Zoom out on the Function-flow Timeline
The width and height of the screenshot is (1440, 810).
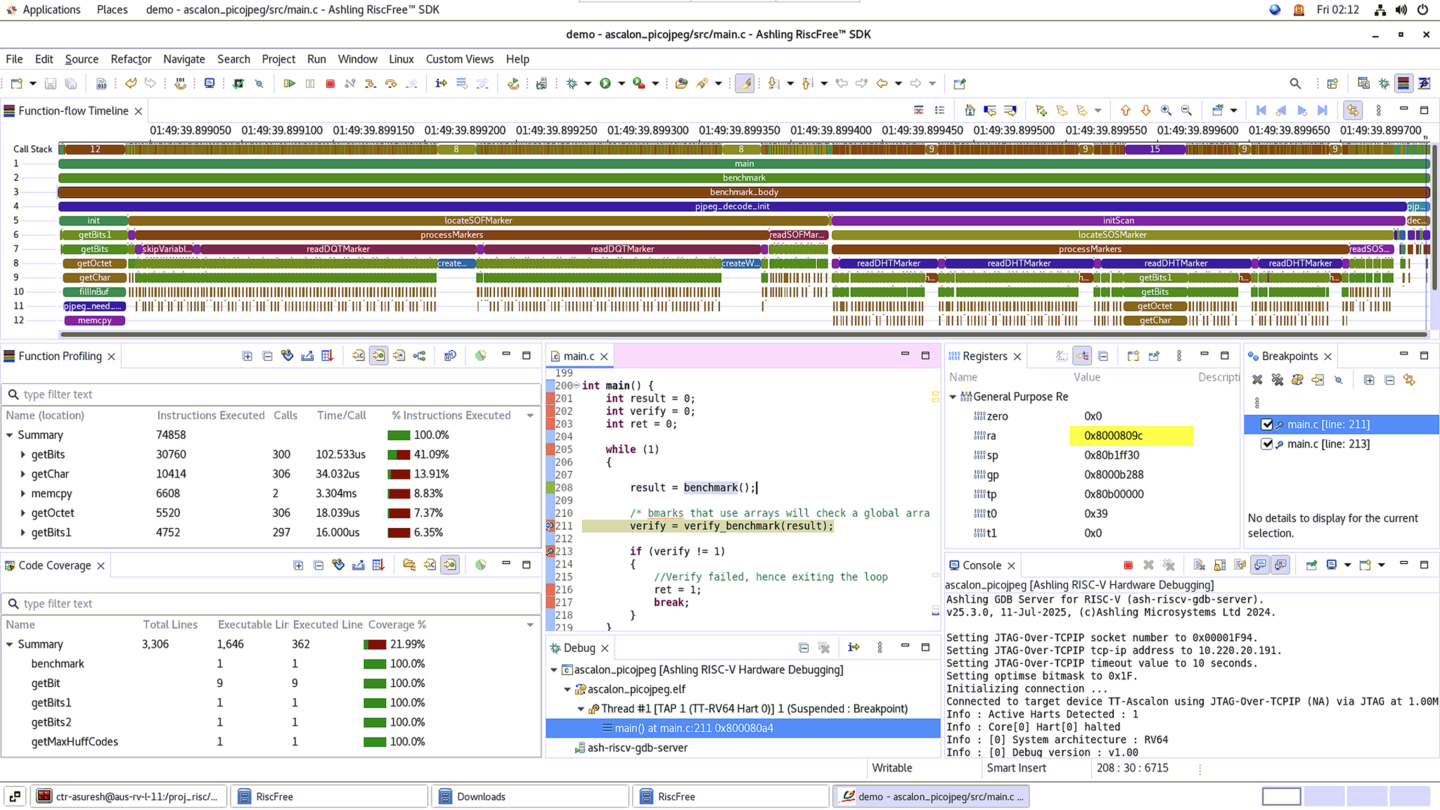1186,111
